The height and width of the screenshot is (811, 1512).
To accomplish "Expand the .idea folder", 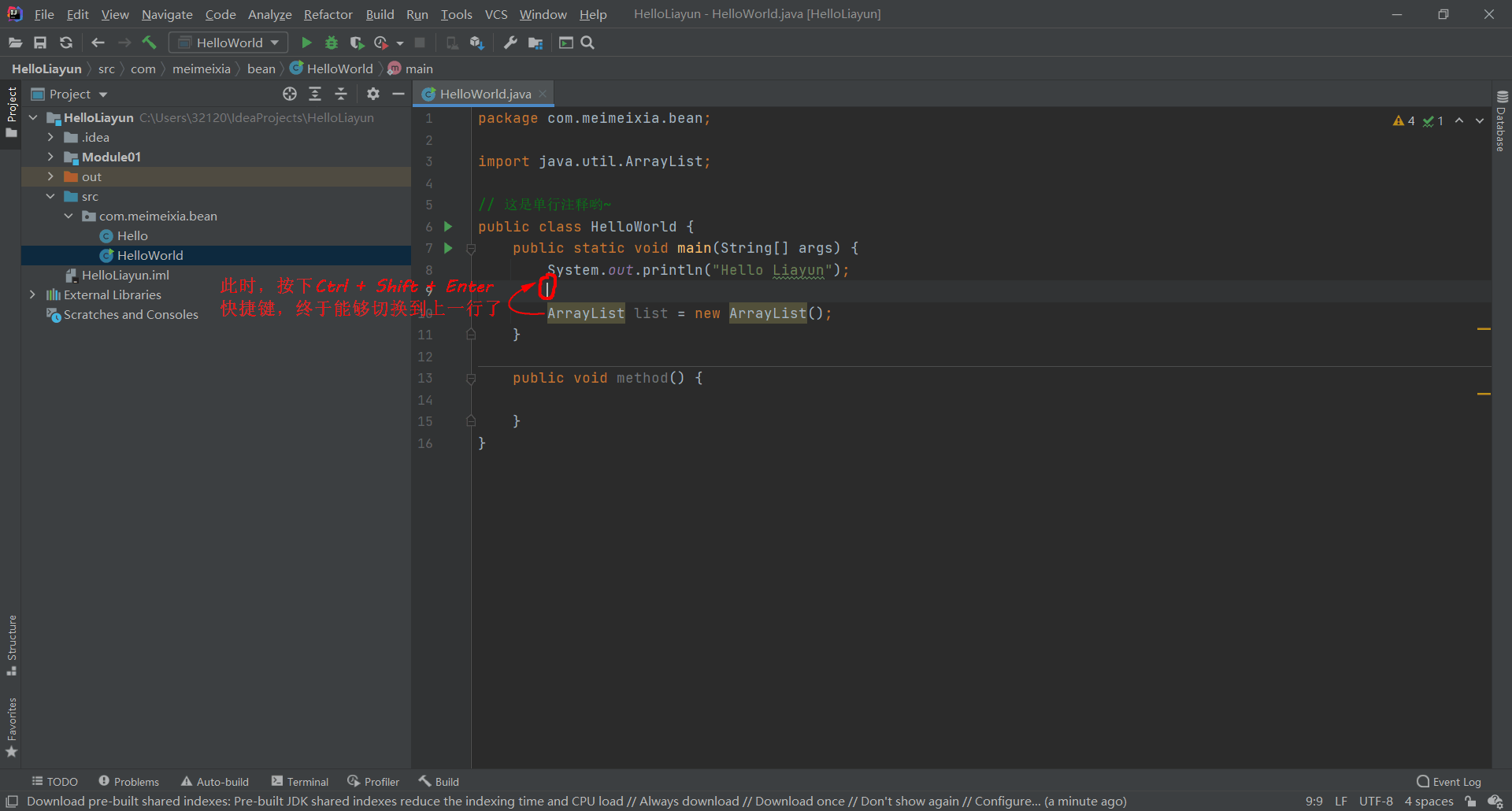I will pyautogui.click(x=50, y=137).
